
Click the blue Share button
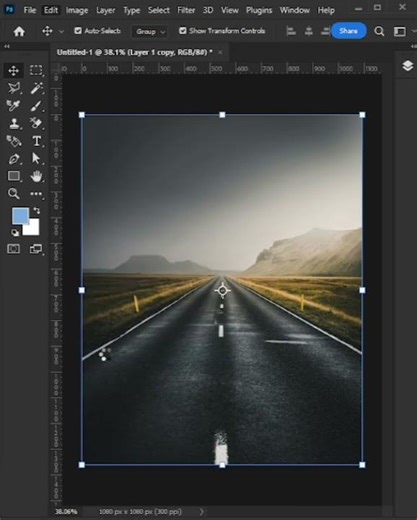349,31
